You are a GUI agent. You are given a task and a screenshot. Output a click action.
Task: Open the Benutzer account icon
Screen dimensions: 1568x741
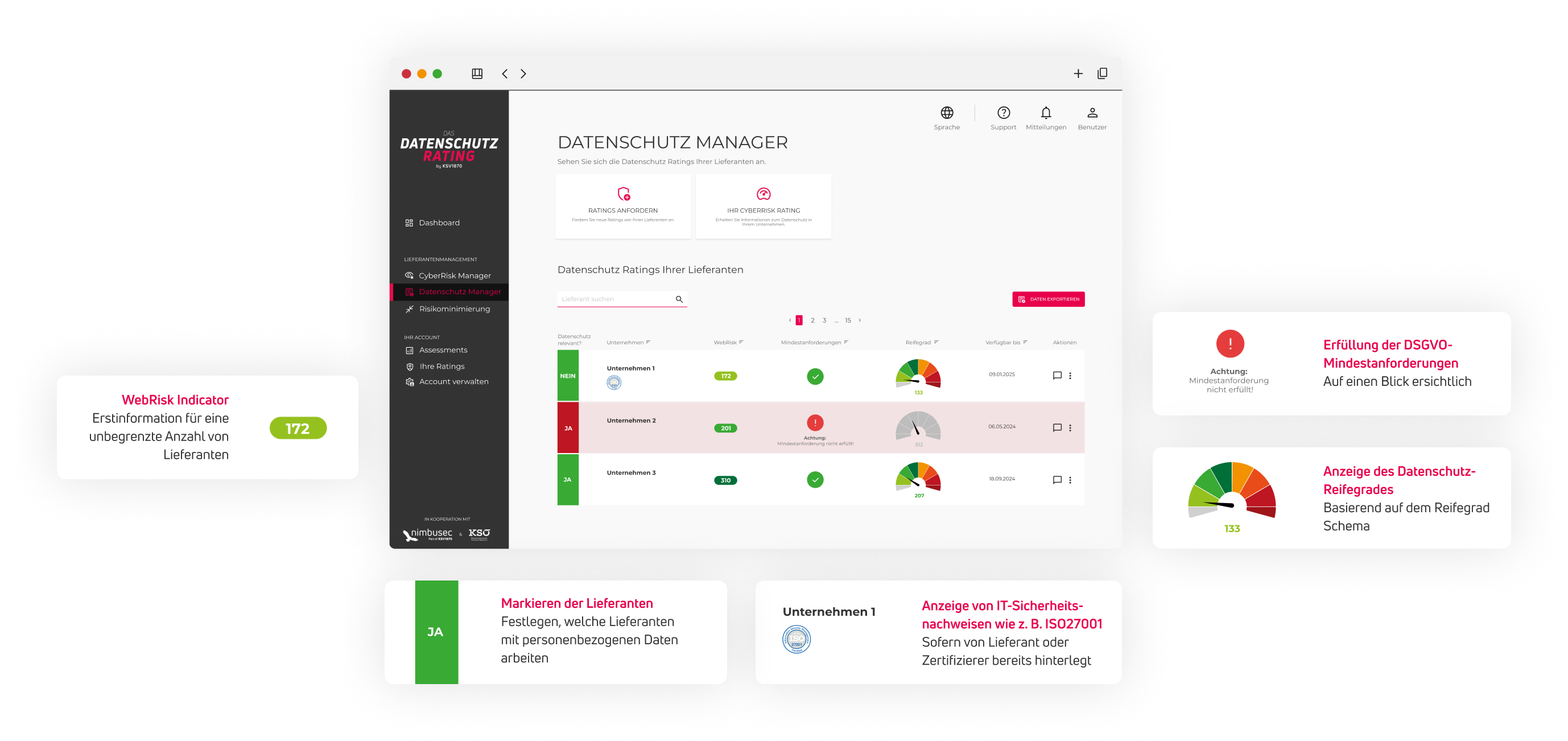tap(1091, 112)
